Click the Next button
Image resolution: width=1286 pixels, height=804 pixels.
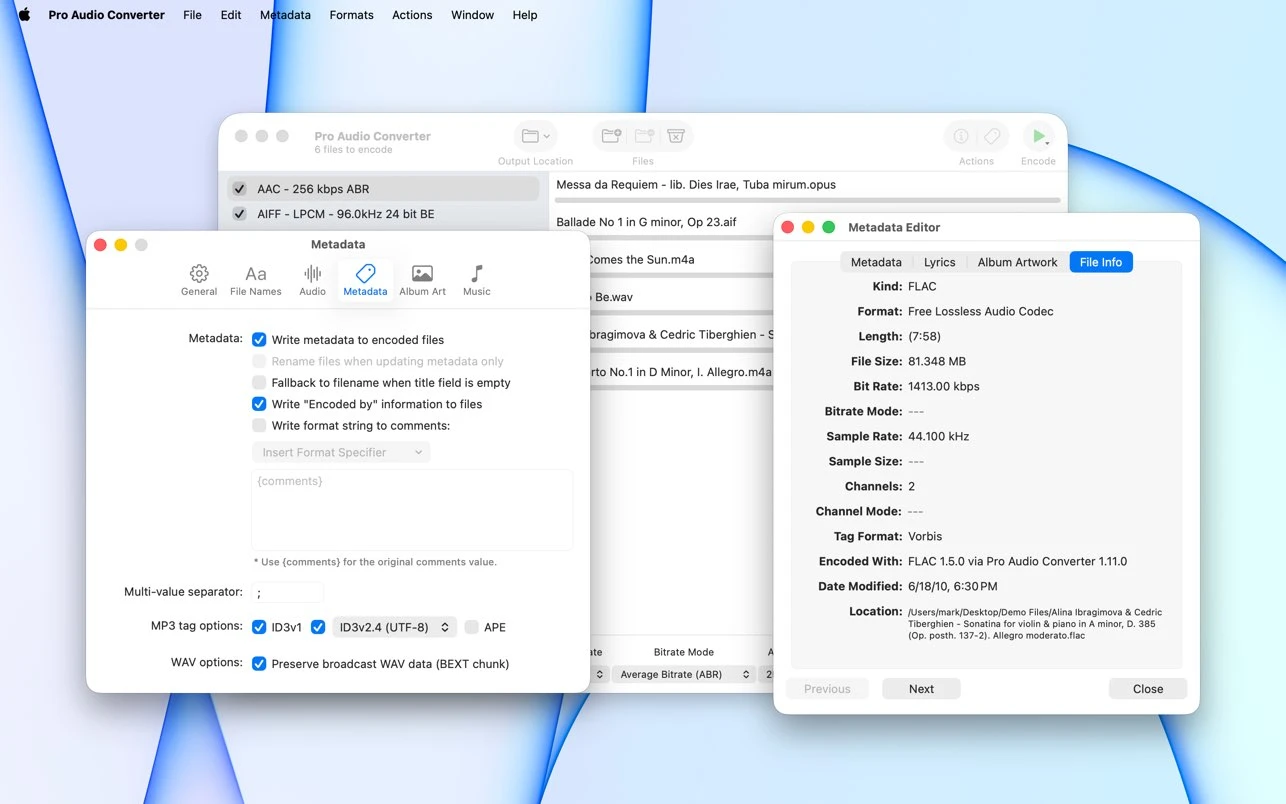pyautogui.click(x=921, y=689)
